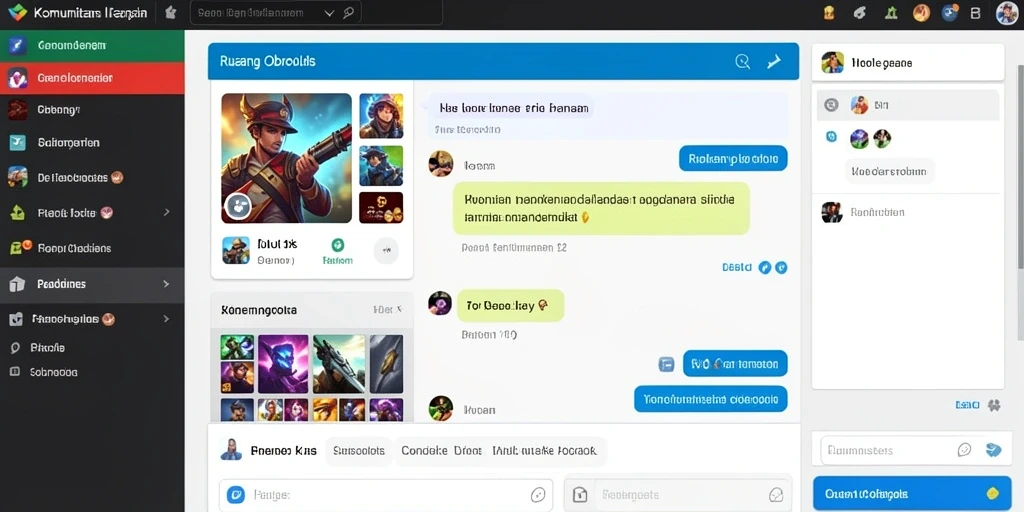Open the Obbong sidebar item

click(92, 110)
